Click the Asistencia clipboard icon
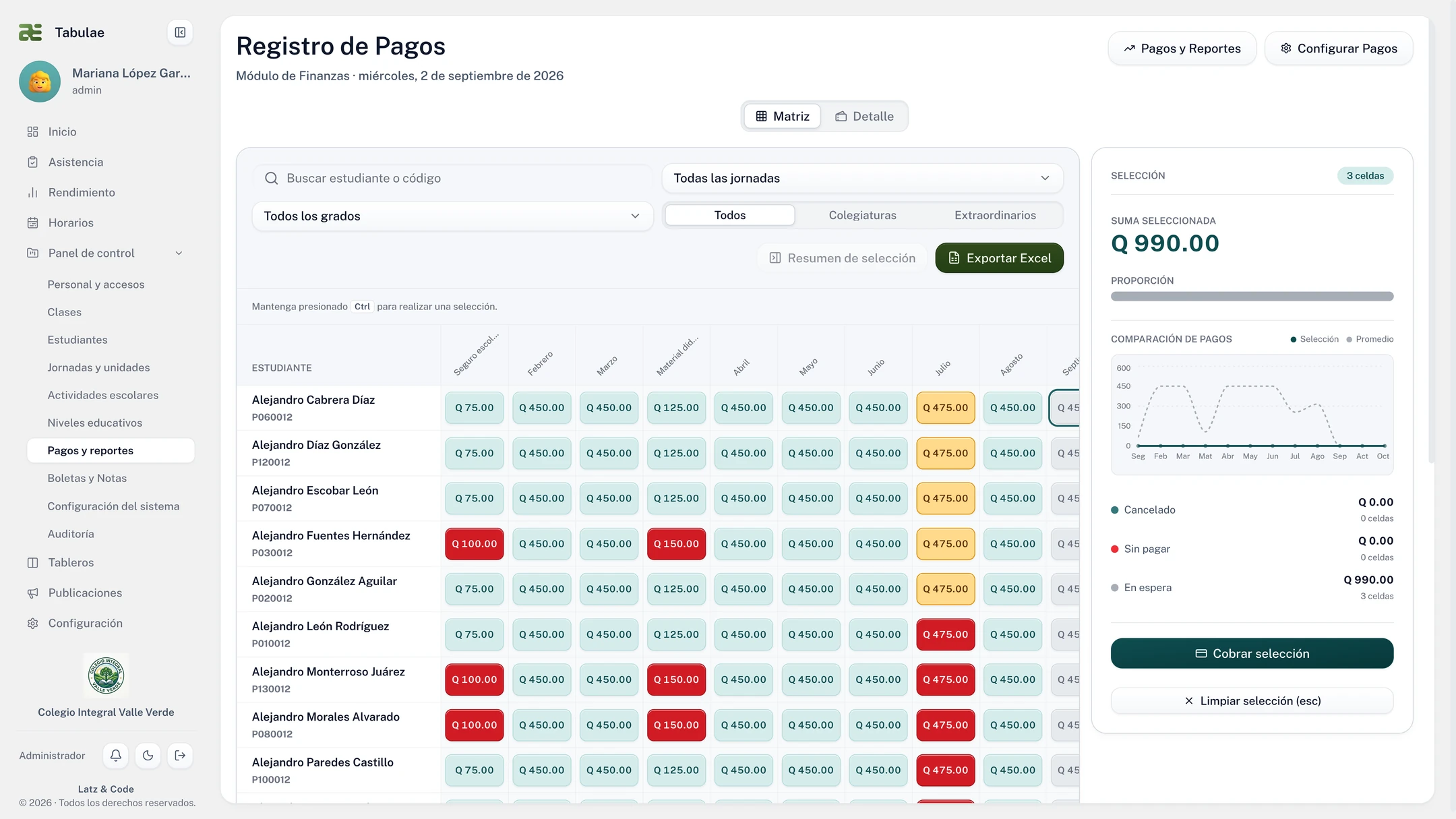The height and width of the screenshot is (819, 1456). click(x=32, y=162)
